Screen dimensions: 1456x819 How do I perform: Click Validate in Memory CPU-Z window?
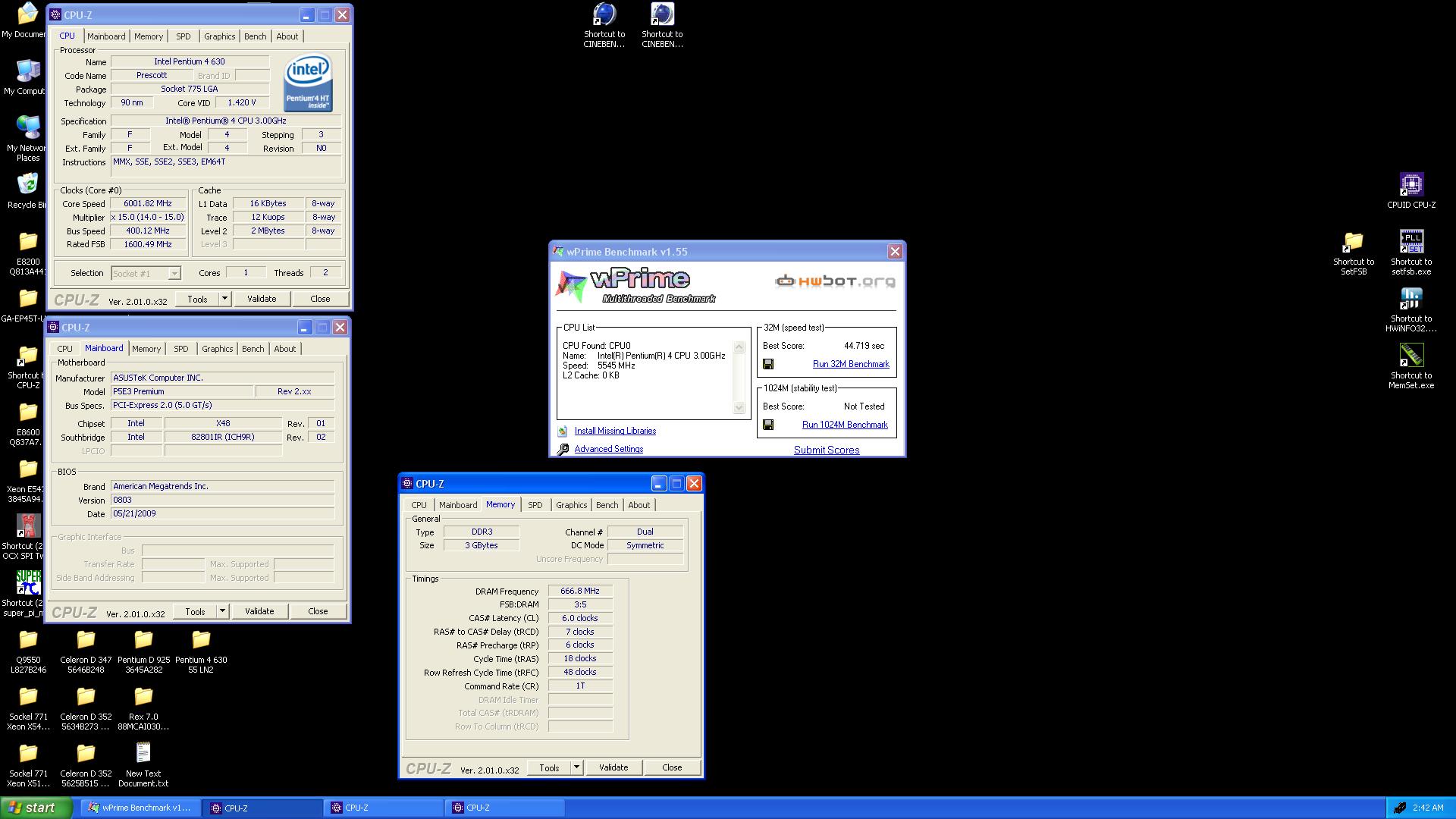pyautogui.click(x=613, y=767)
